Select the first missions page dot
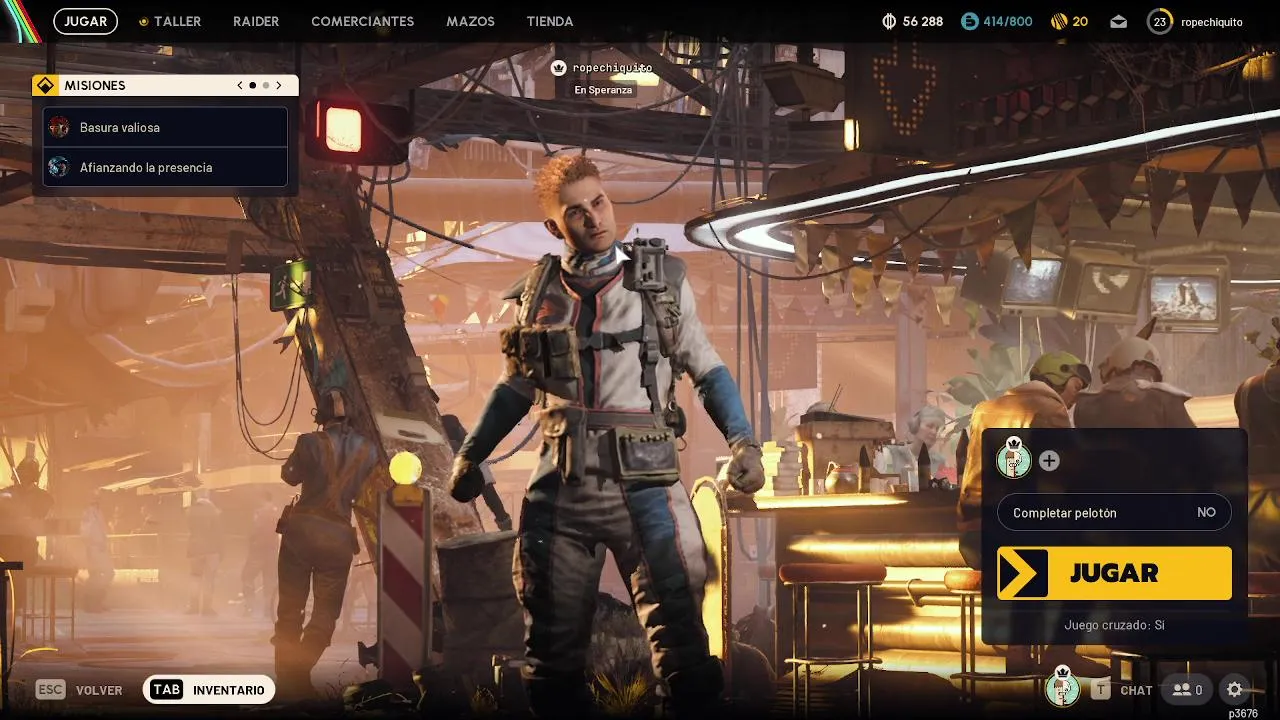Screen dimensions: 1280x720 252,86
